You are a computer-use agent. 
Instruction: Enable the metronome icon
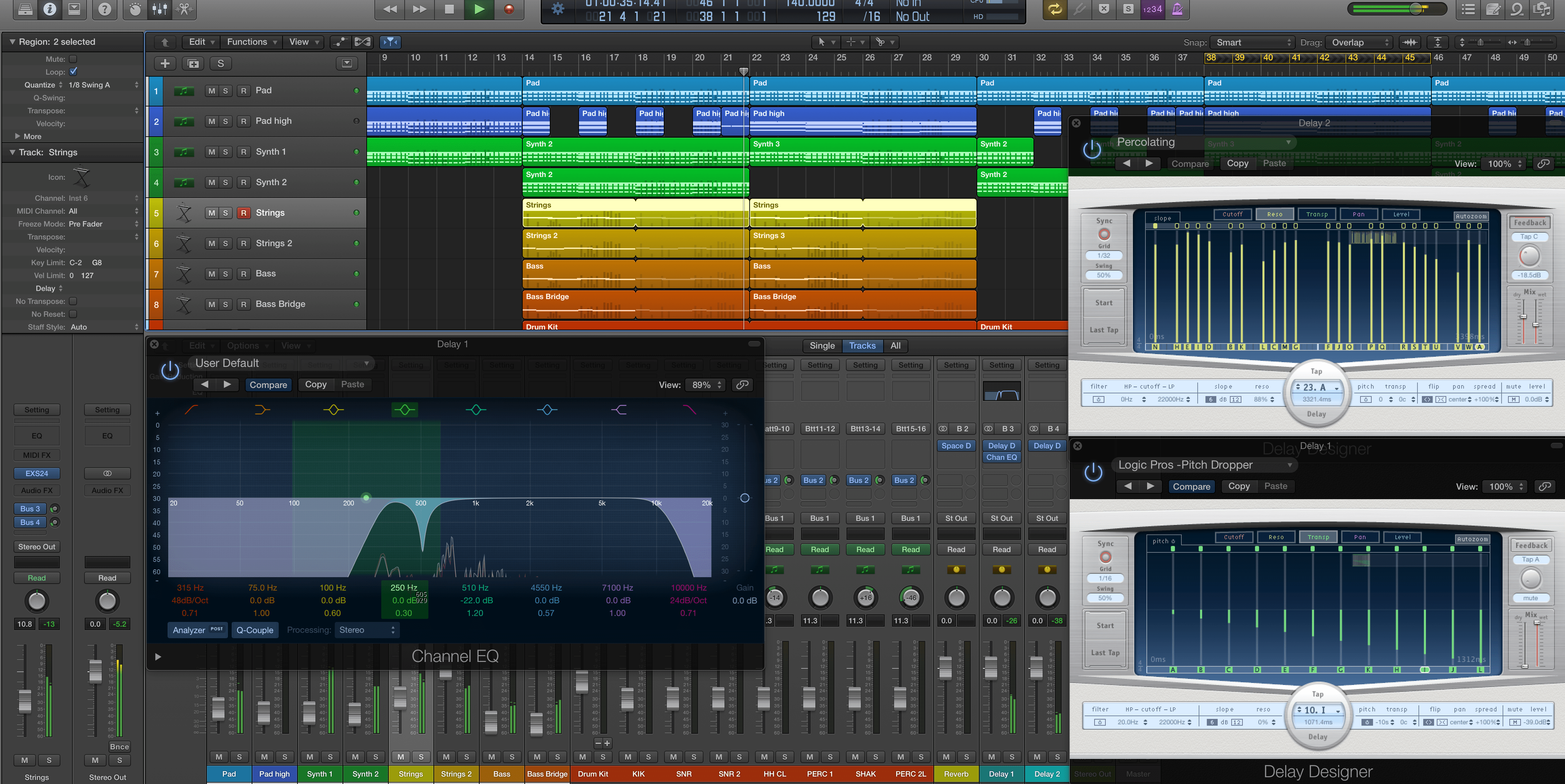point(1177,9)
